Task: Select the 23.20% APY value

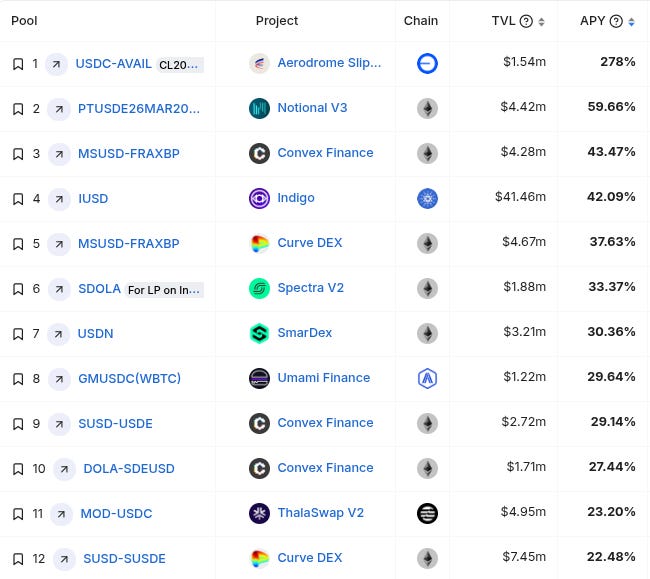Action: (x=611, y=512)
